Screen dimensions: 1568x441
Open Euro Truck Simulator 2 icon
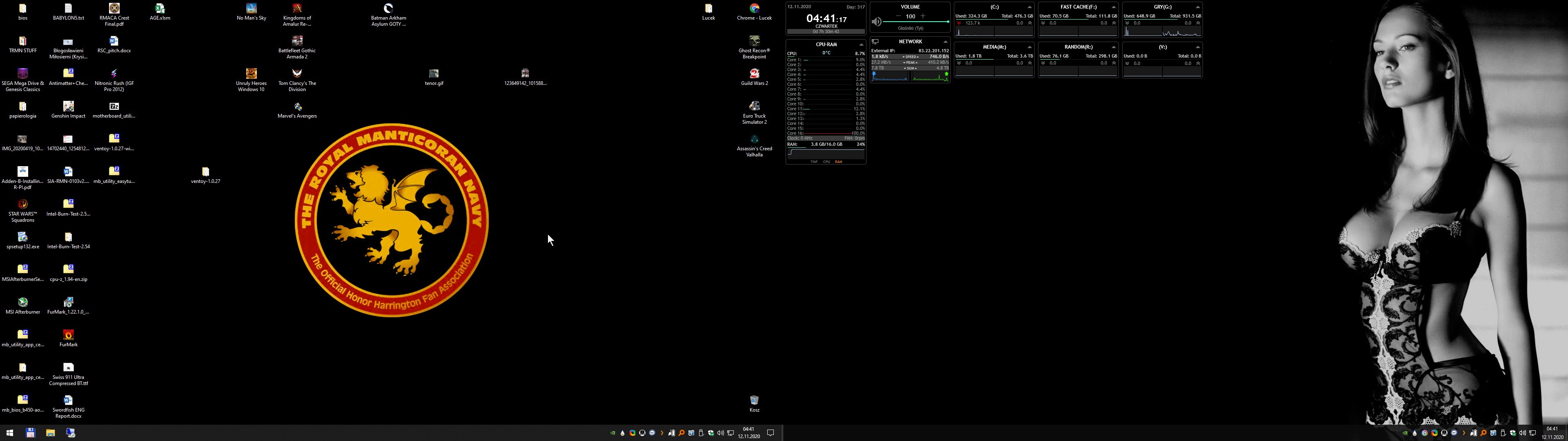tap(754, 107)
